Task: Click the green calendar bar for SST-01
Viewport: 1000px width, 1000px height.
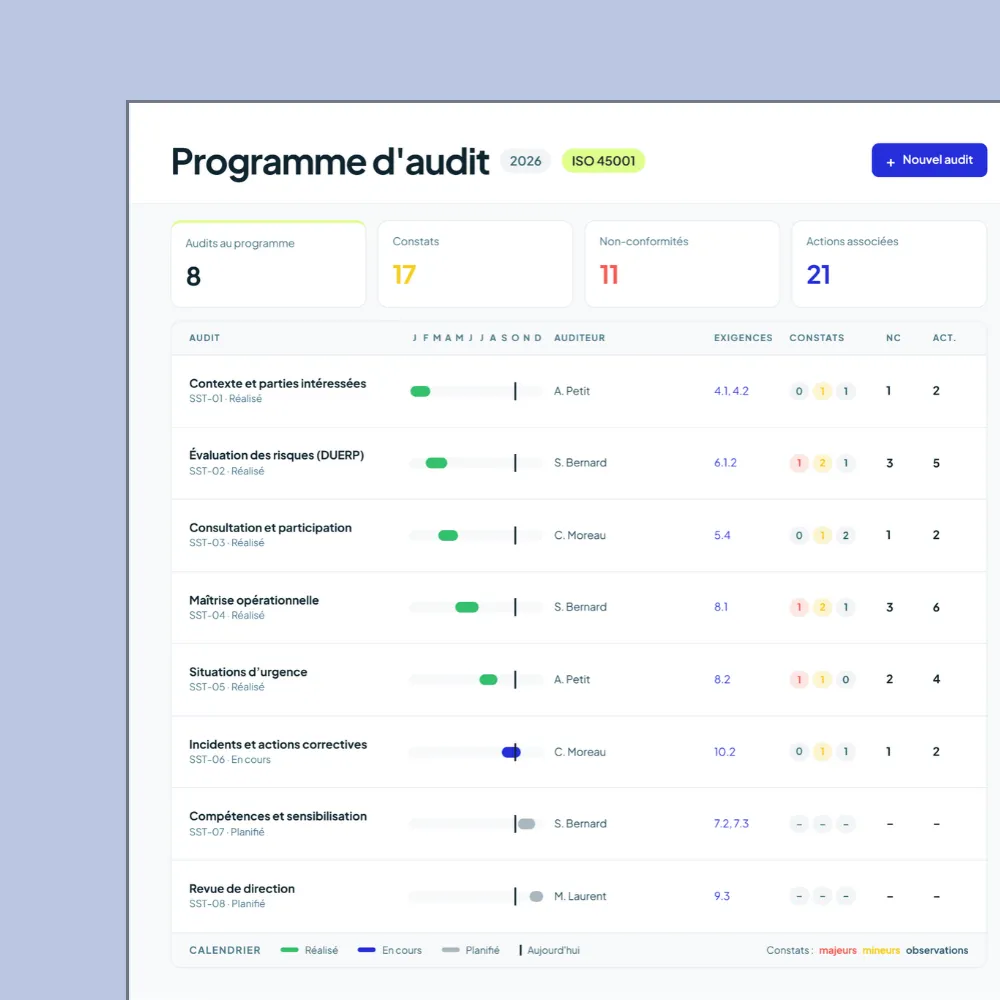Action: coord(420,391)
